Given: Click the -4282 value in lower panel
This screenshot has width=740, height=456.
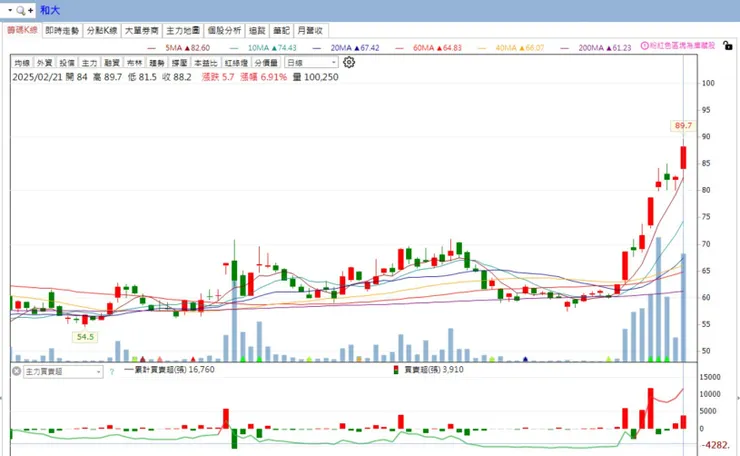Looking at the screenshot, I should [715, 445].
